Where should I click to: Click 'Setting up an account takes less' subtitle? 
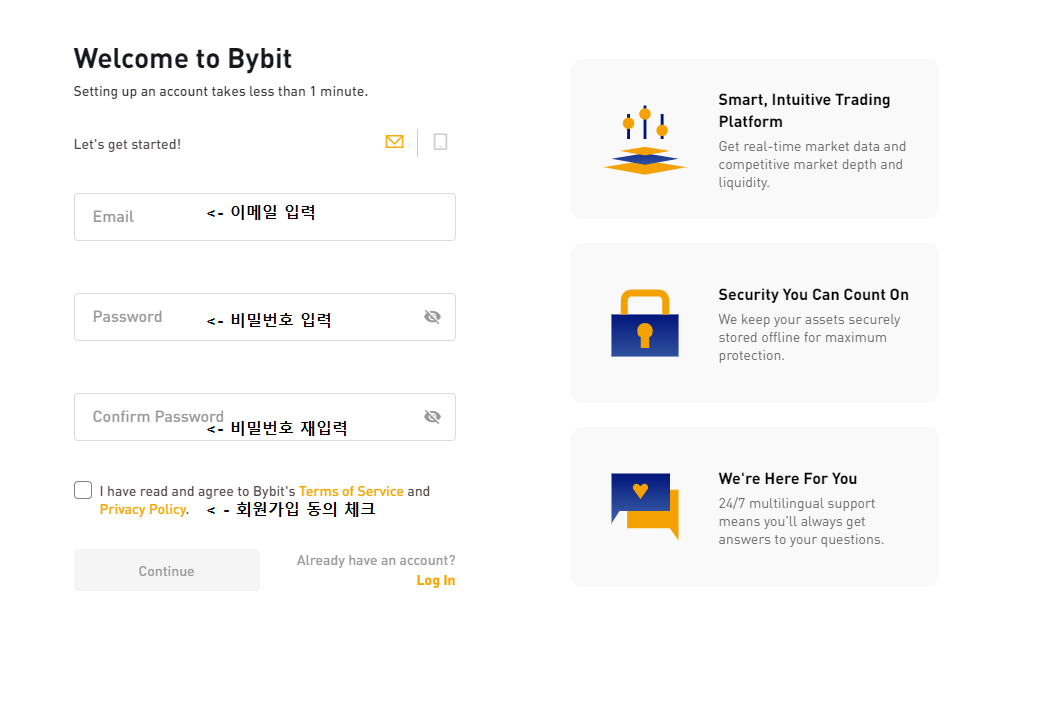[221, 91]
